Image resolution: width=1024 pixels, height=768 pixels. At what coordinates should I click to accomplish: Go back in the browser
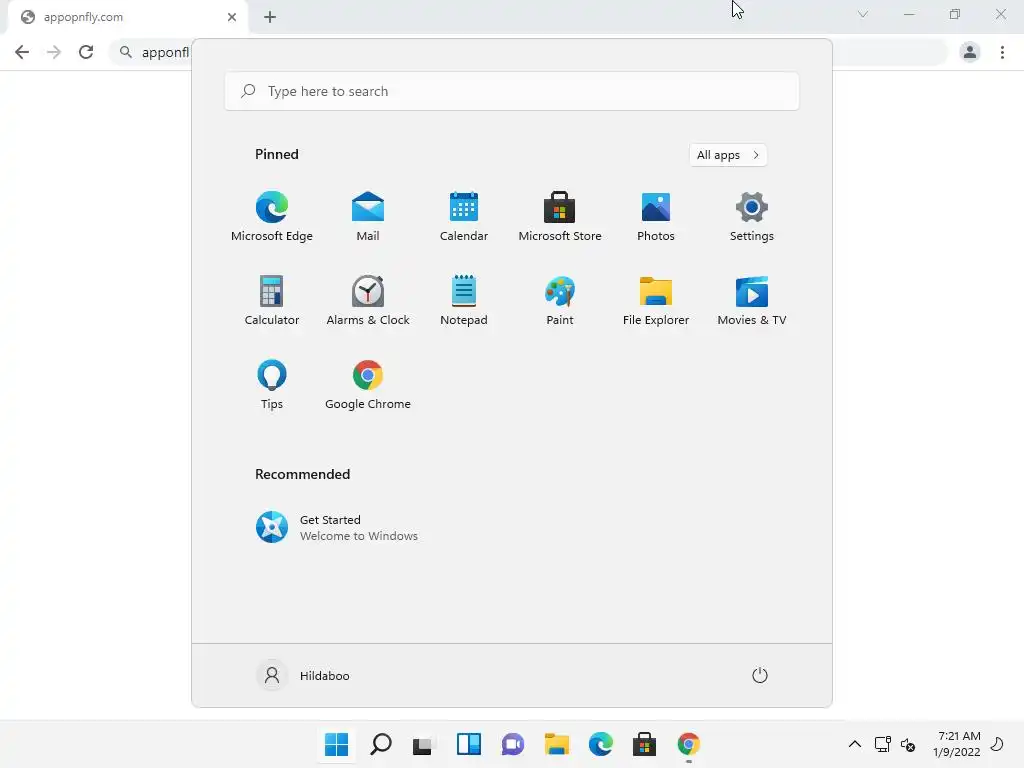22,52
